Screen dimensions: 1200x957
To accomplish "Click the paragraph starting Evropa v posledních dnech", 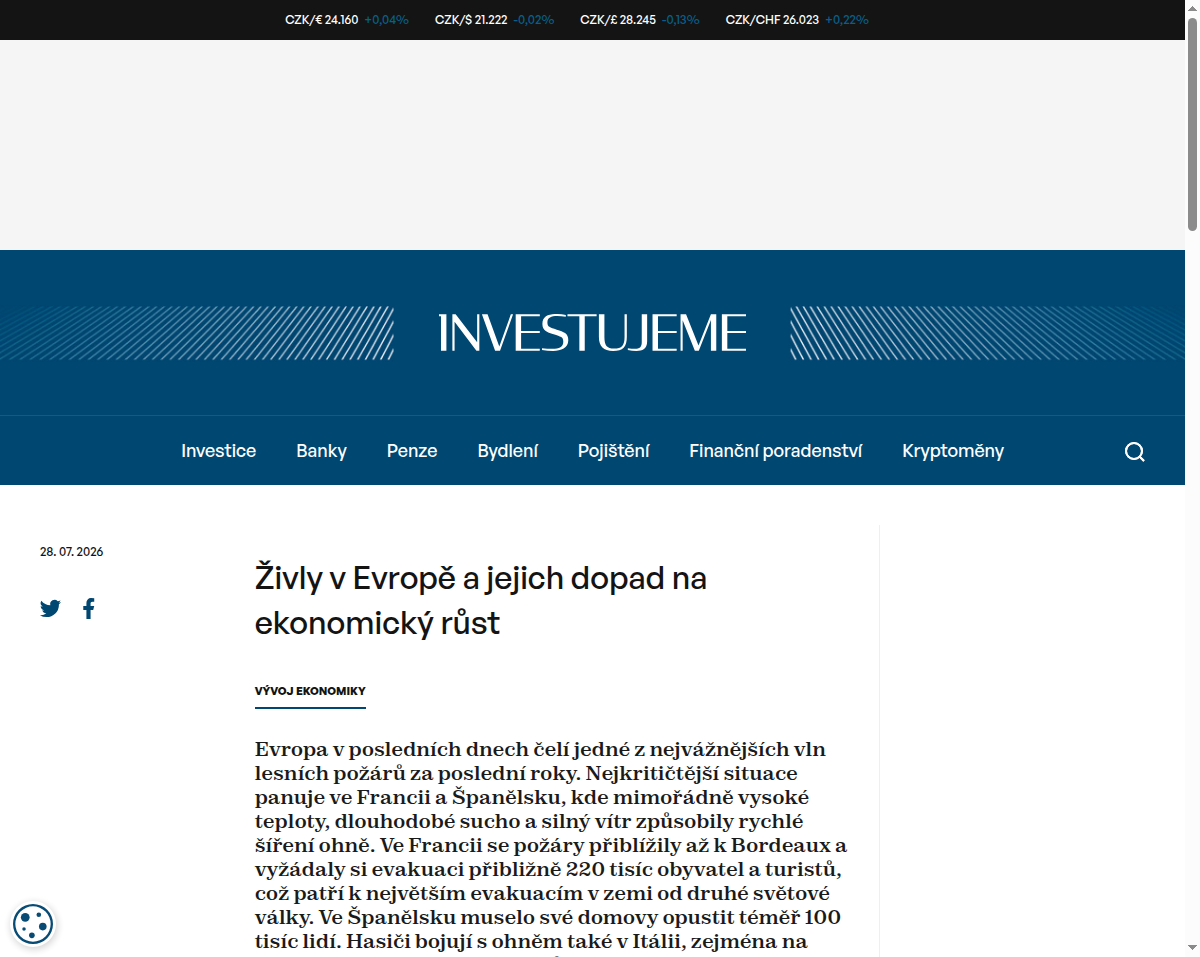I will 551,846.
